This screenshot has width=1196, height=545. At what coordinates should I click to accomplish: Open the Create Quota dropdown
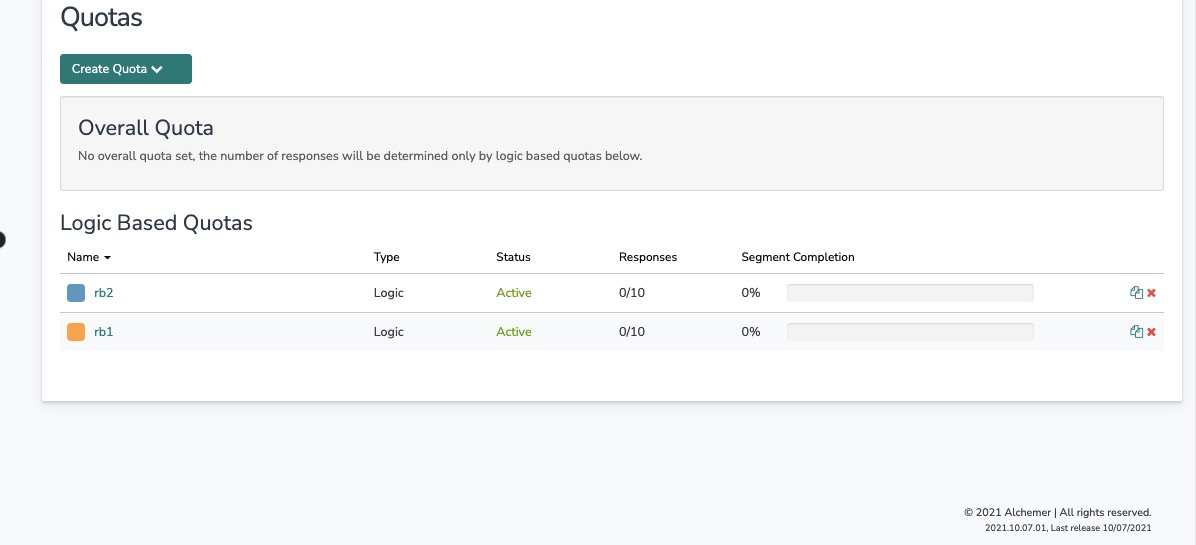click(x=126, y=69)
